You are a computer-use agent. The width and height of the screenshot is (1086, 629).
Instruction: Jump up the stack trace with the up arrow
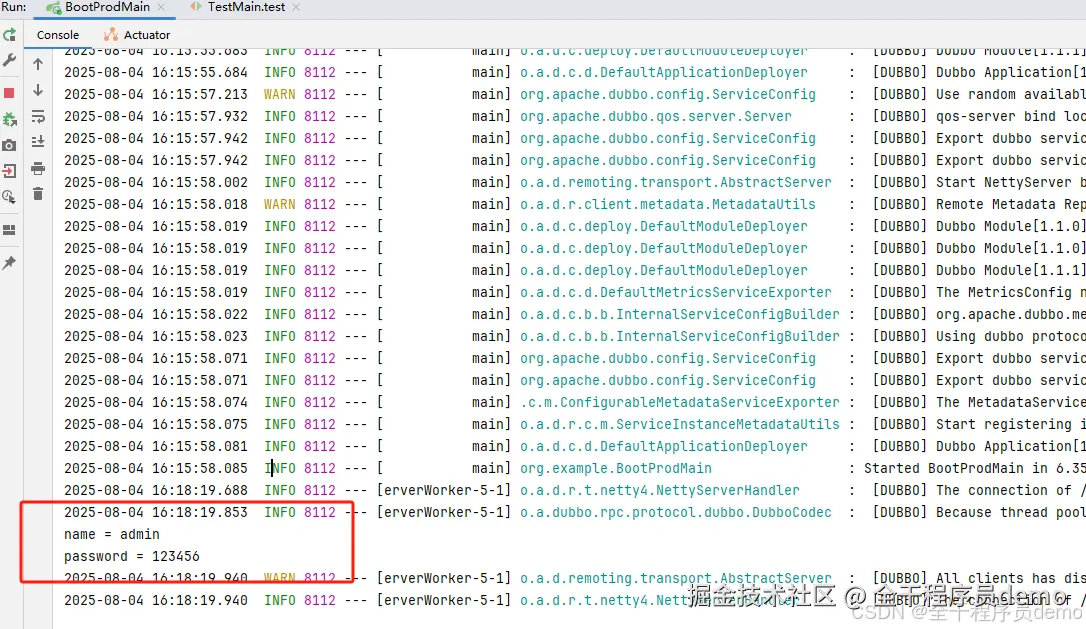[38, 64]
